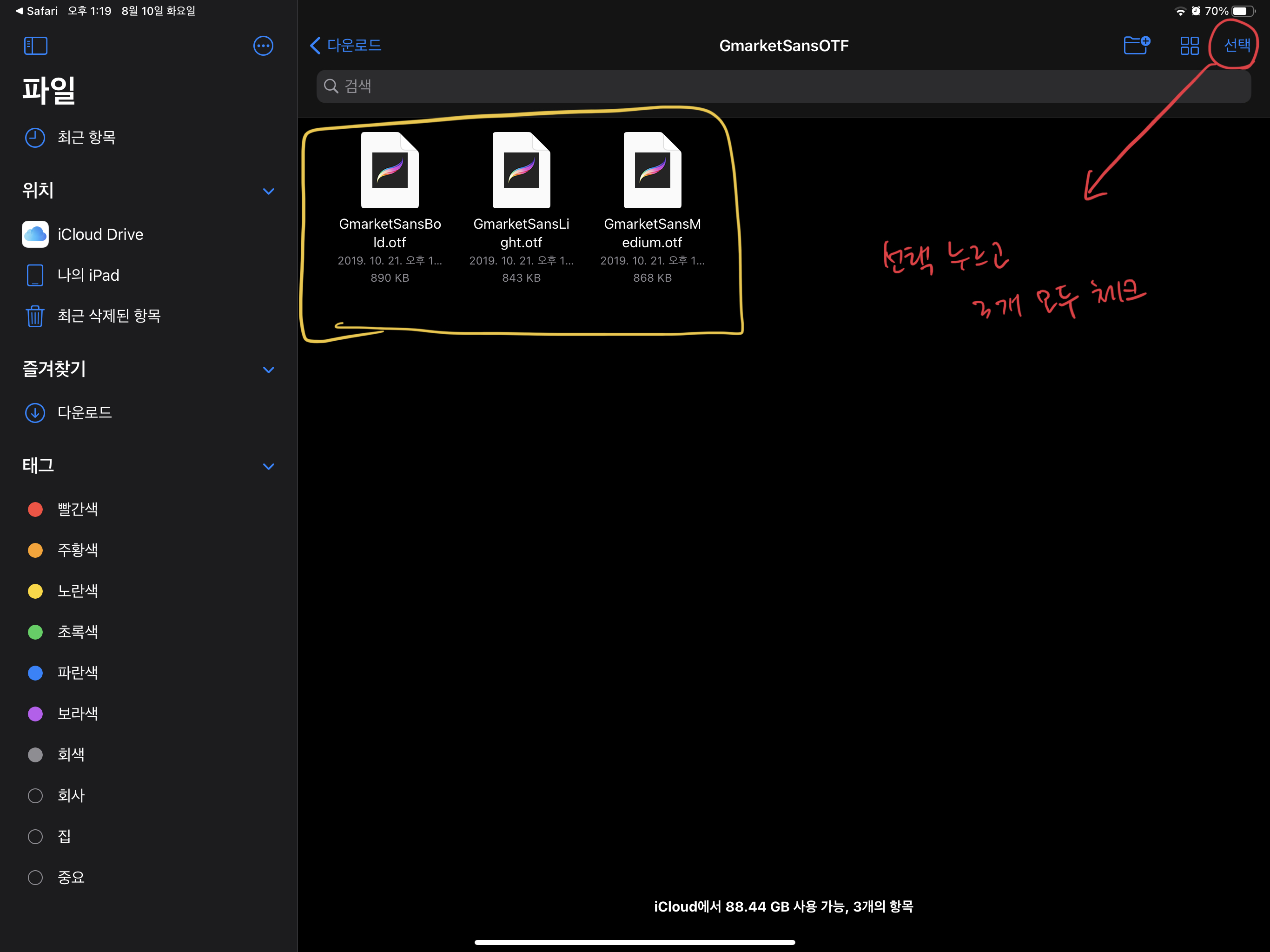Click the iPad device icon

(x=35, y=275)
